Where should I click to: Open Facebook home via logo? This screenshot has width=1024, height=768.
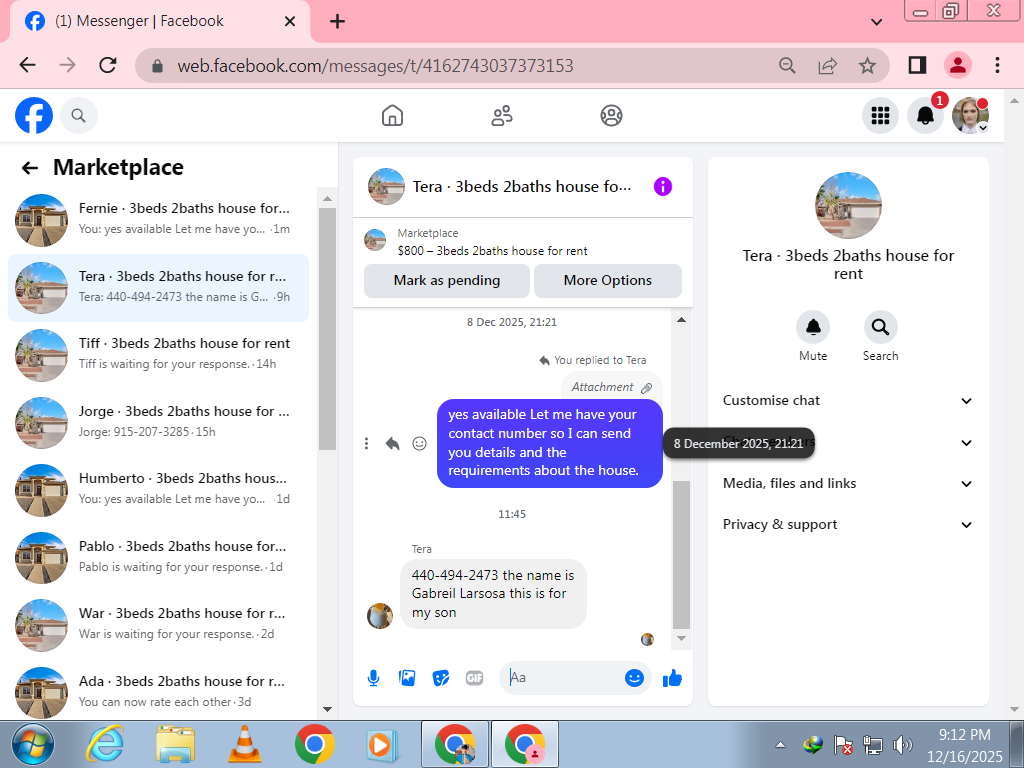[34, 116]
